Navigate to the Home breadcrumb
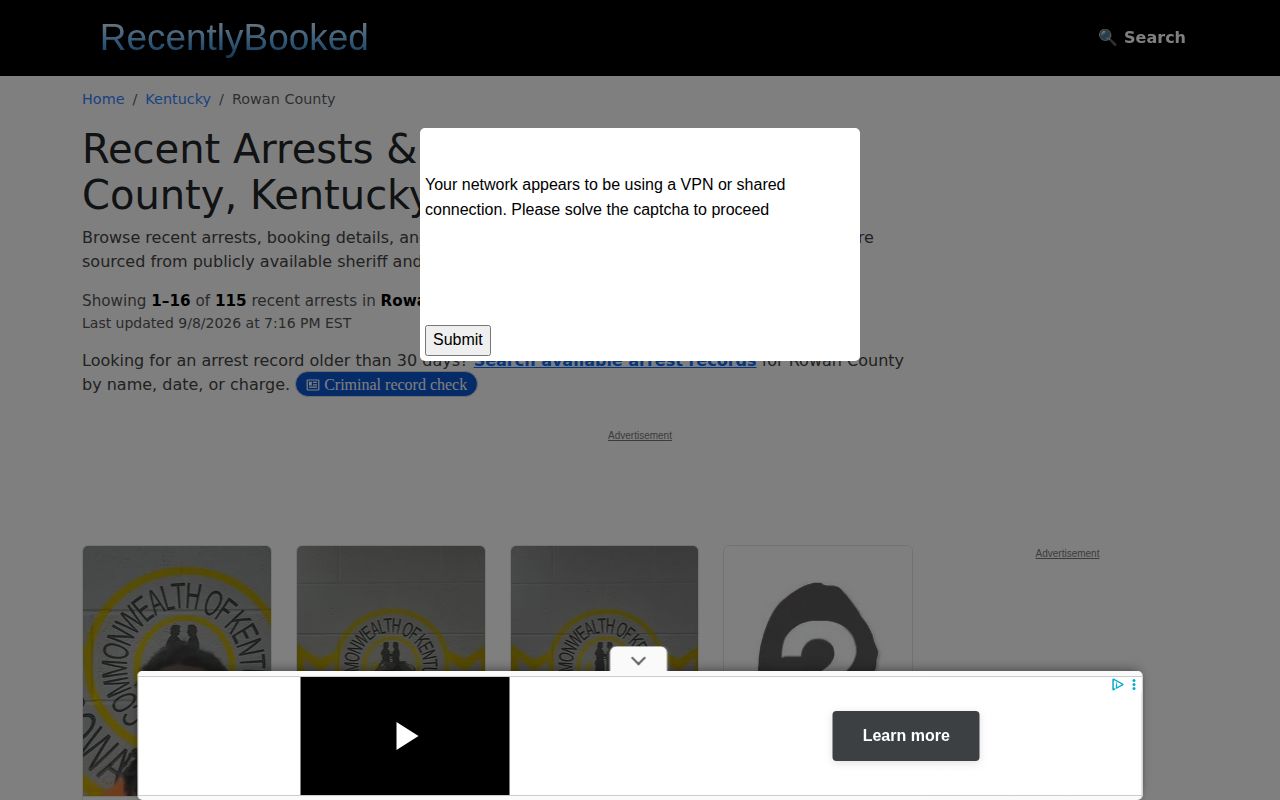 click(x=103, y=99)
